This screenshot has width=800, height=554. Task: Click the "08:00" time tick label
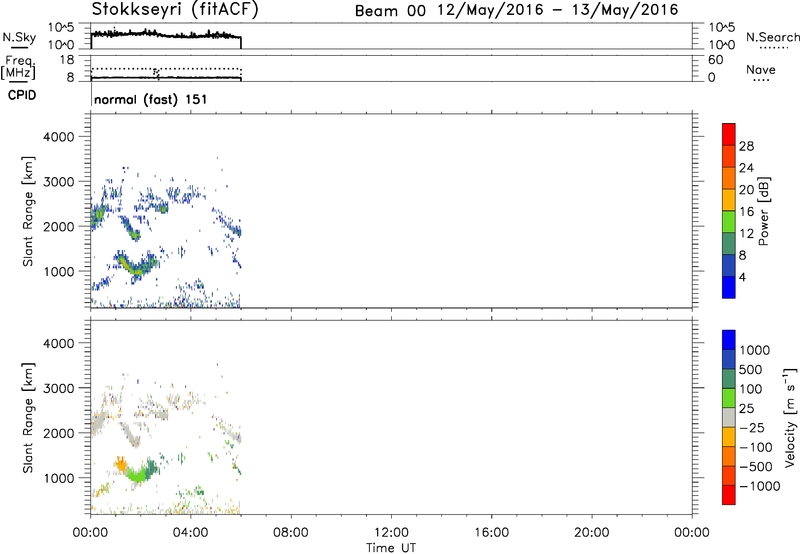[290, 533]
